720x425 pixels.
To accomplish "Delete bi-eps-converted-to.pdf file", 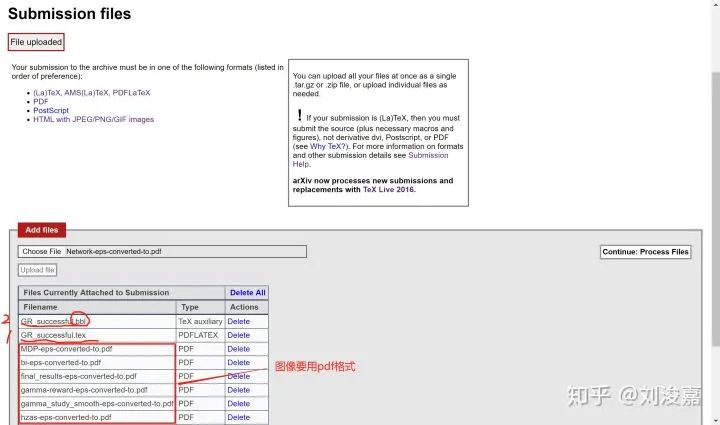I will tap(238, 363).
